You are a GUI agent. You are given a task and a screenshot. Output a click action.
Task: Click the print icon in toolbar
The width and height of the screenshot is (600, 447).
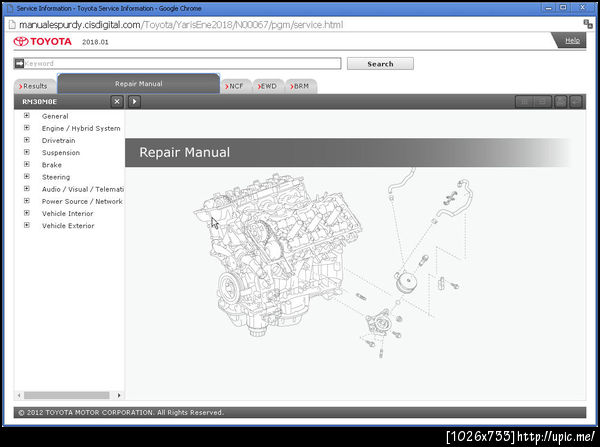coord(561,101)
